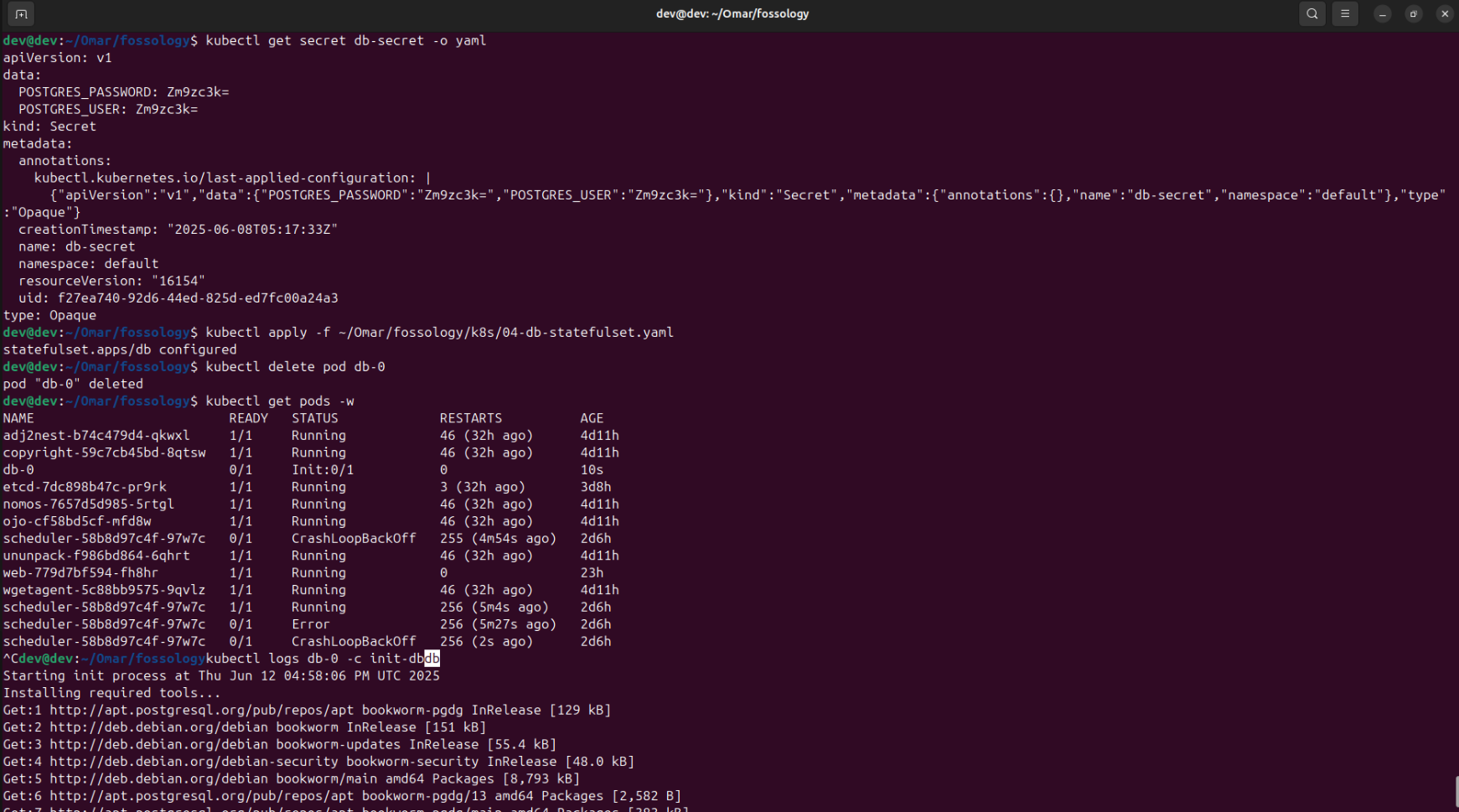Click the 'kubectl logs db-0 -c init-db' command

point(323,659)
